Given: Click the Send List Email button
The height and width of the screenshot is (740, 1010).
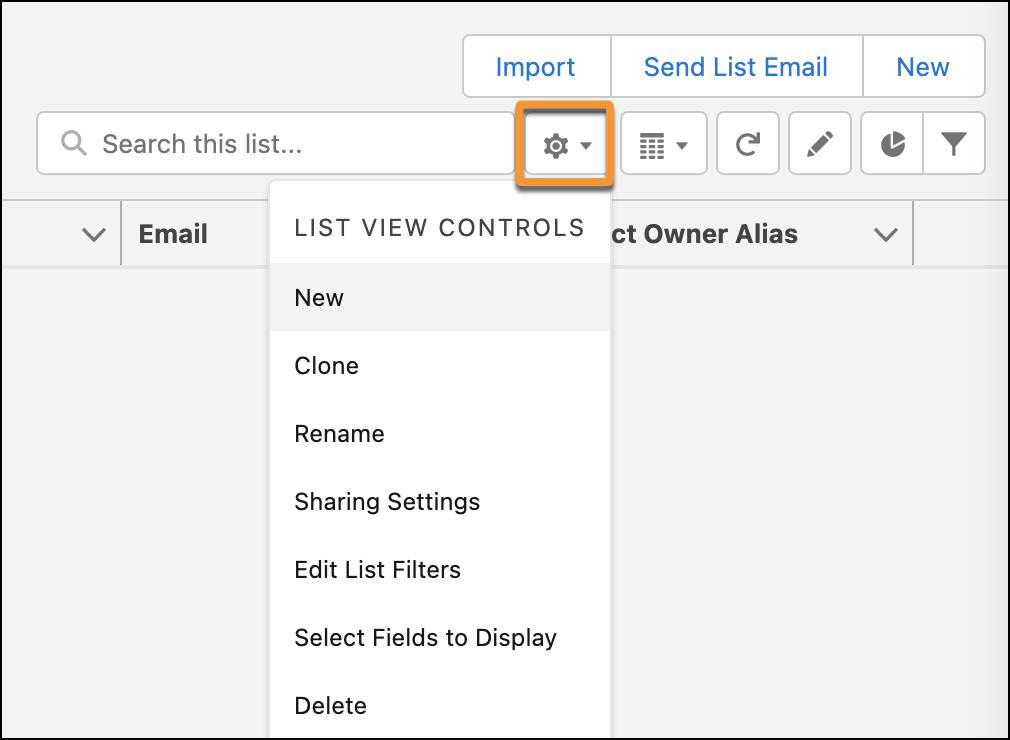Looking at the screenshot, I should 736,66.
